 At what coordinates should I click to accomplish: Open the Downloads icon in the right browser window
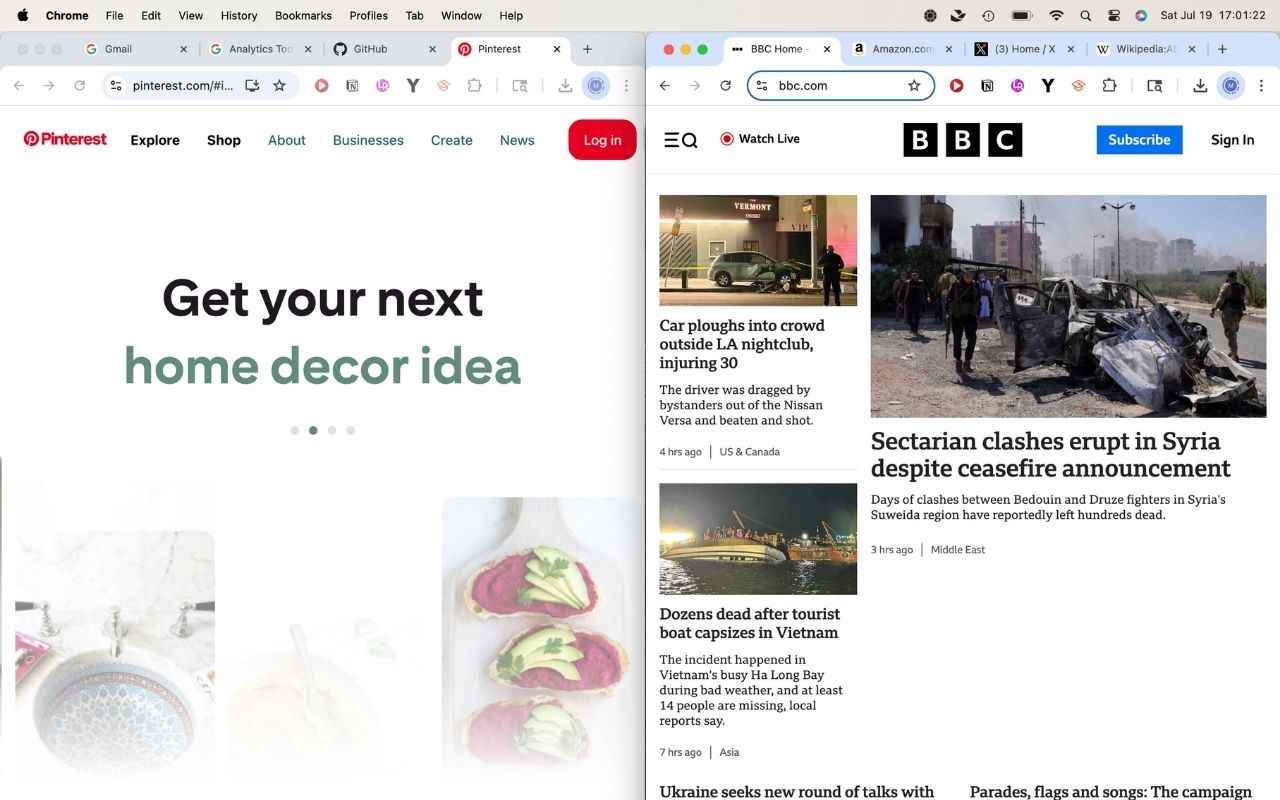tap(1199, 86)
